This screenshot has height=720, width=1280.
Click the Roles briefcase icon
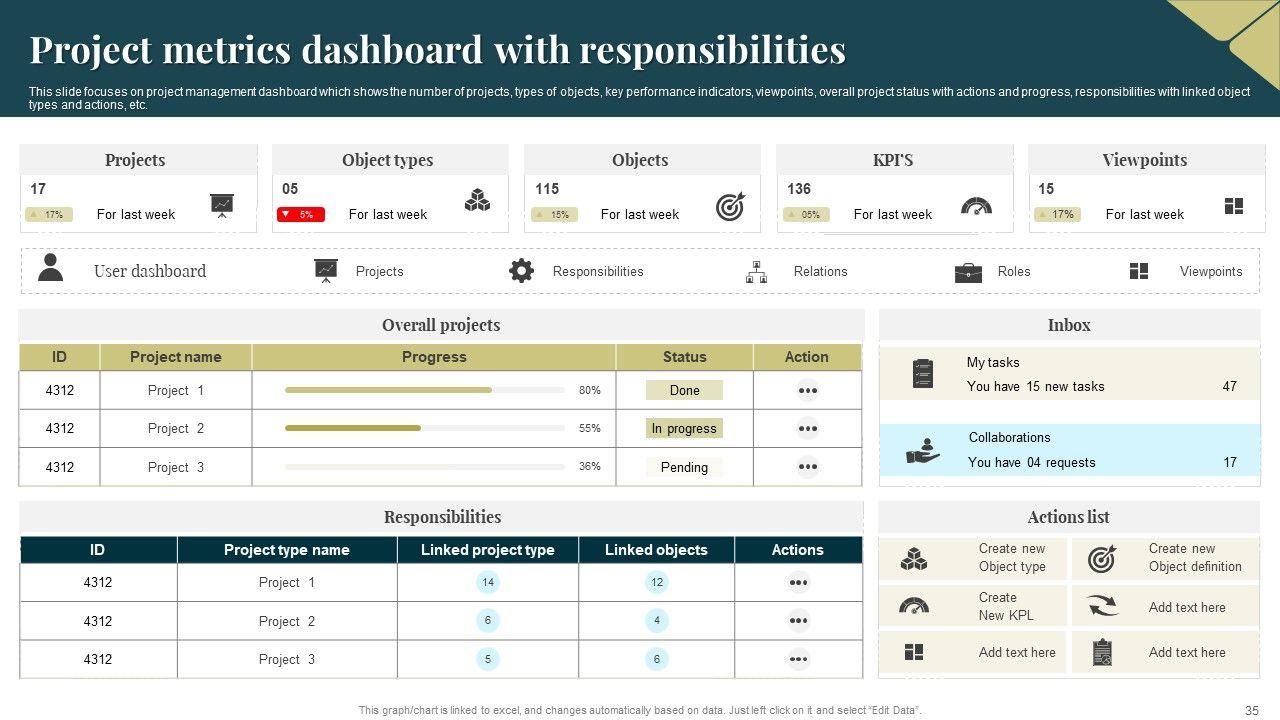coord(968,272)
